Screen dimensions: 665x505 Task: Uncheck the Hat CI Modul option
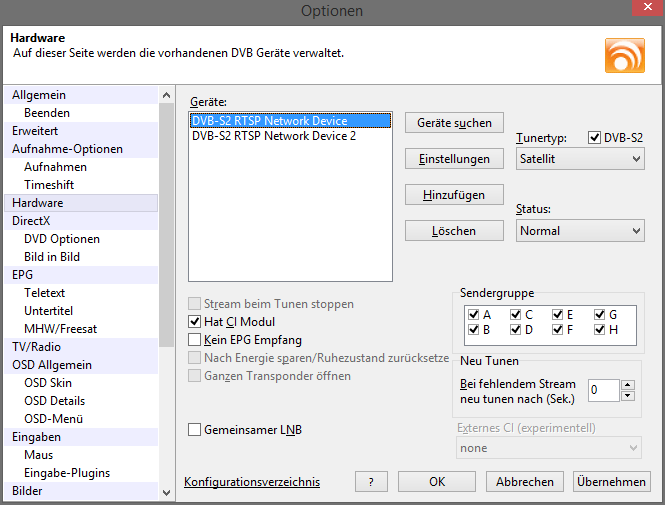tap(195, 322)
